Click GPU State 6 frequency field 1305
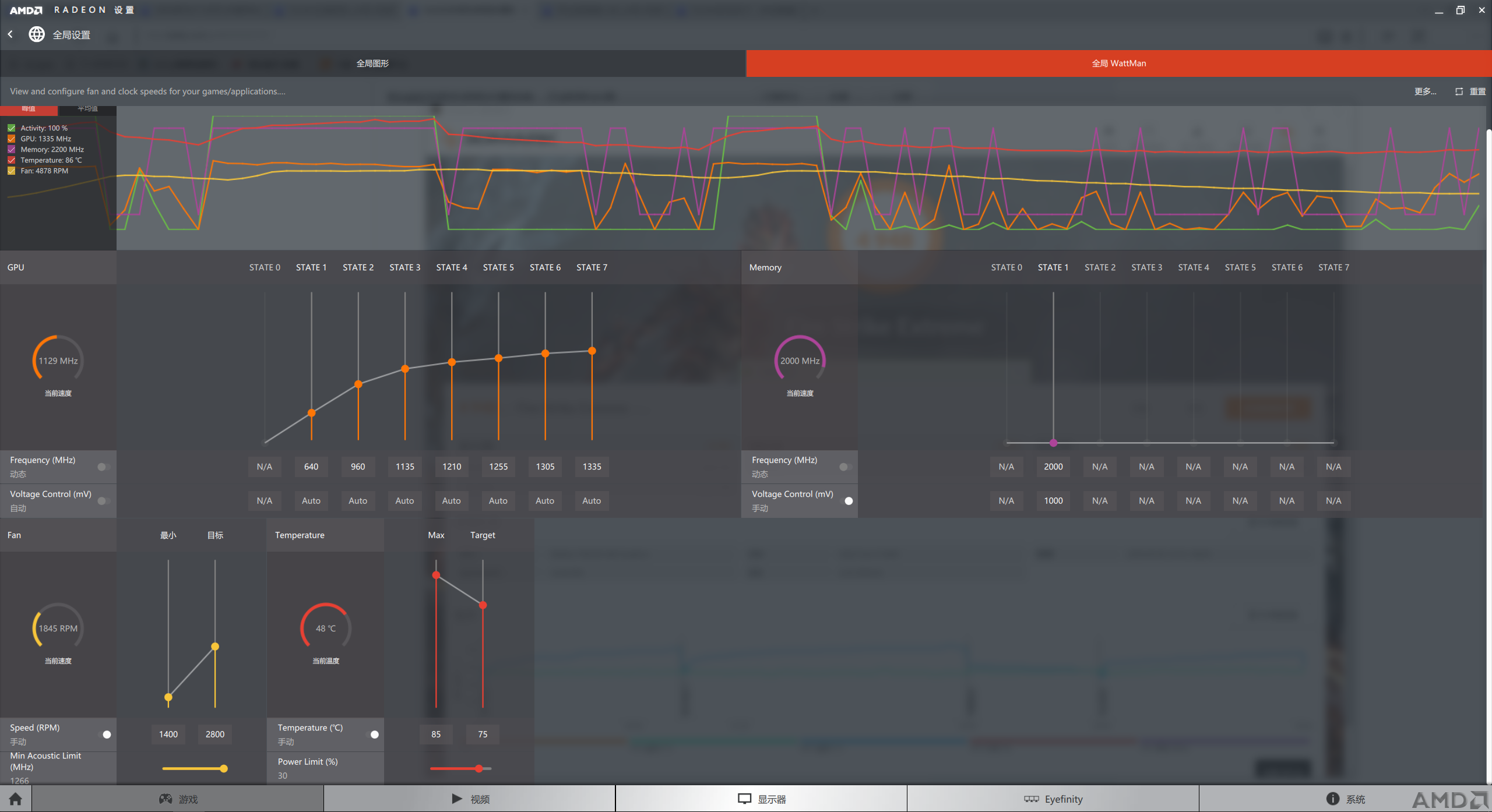 coord(545,467)
